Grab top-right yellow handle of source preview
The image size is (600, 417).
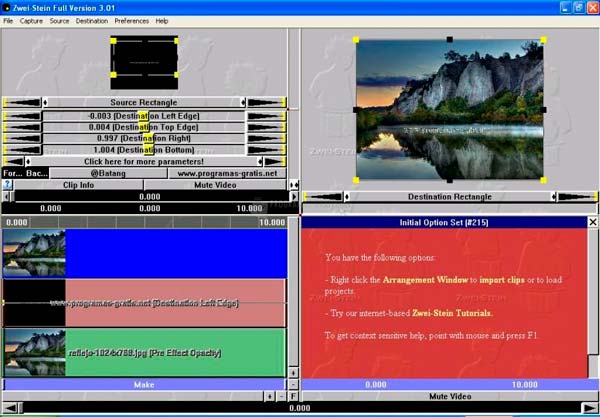(x=176, y=41)
